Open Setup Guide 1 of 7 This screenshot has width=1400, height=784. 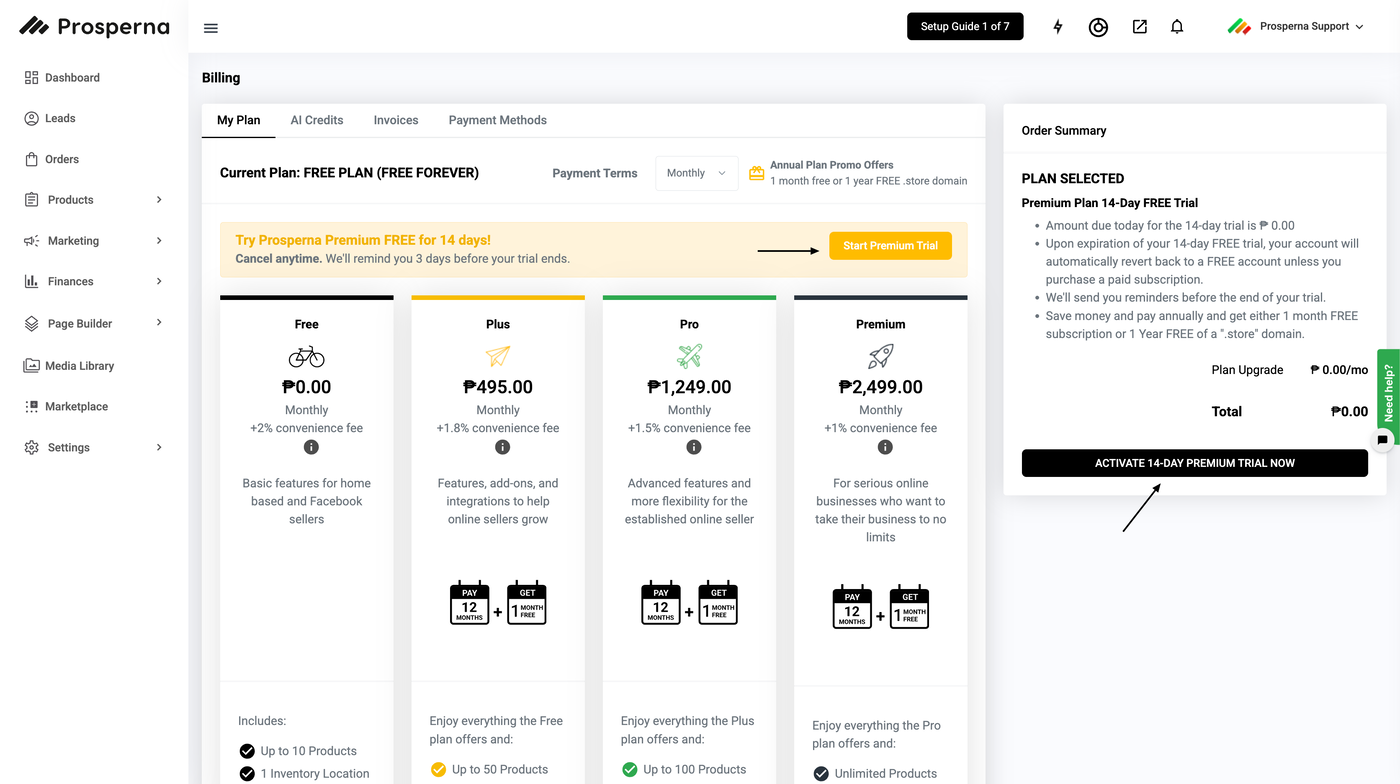tap(965, 27)
